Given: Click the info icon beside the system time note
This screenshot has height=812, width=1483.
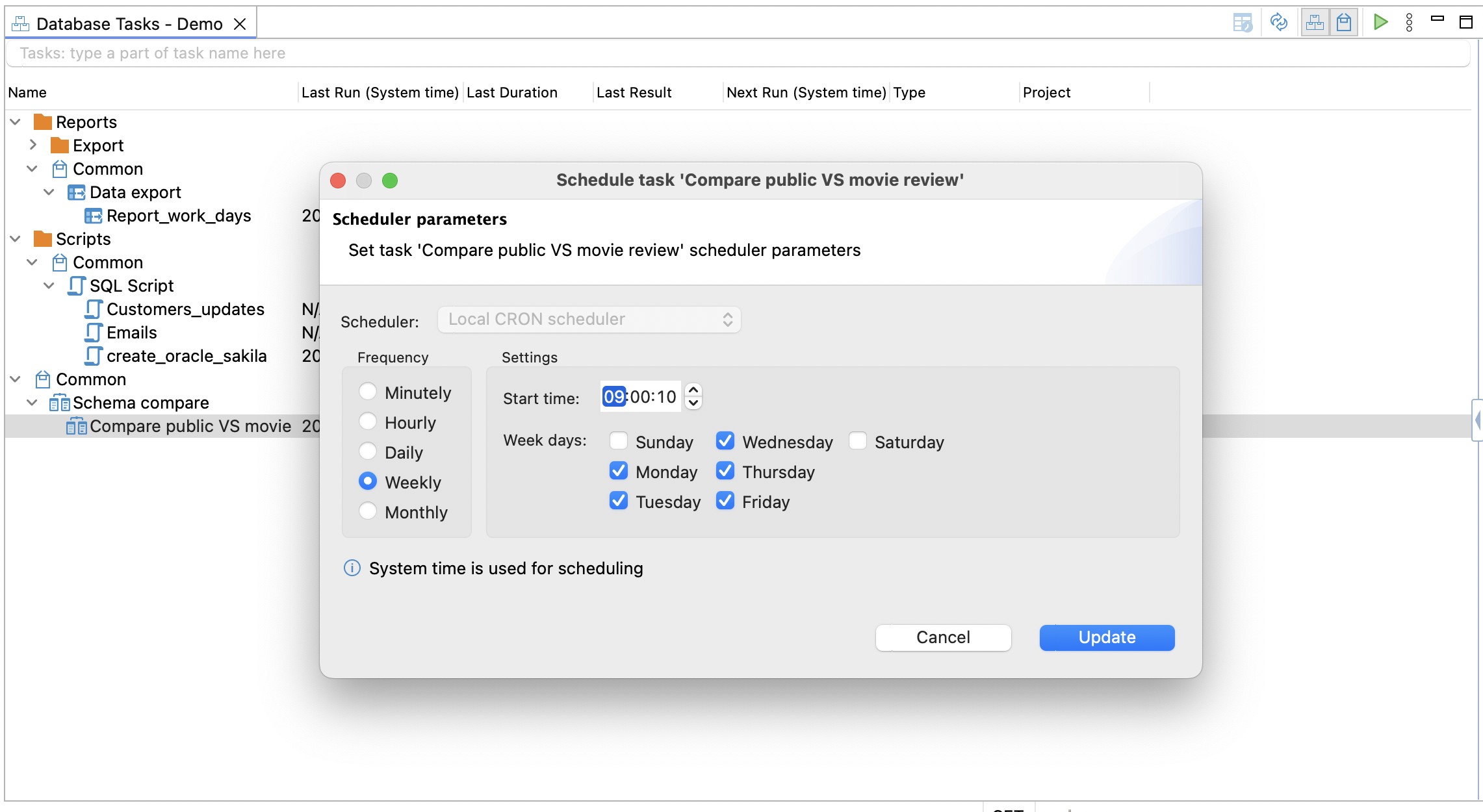Looking at the screenshot, I should 352,568.
